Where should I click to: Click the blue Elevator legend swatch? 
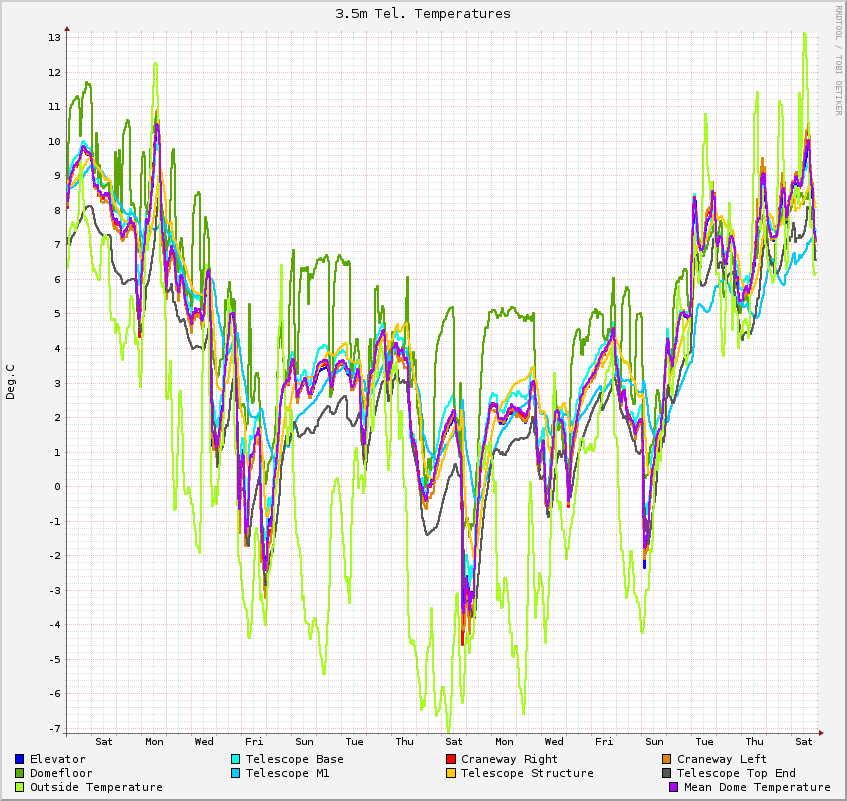[x=20, y=759]
